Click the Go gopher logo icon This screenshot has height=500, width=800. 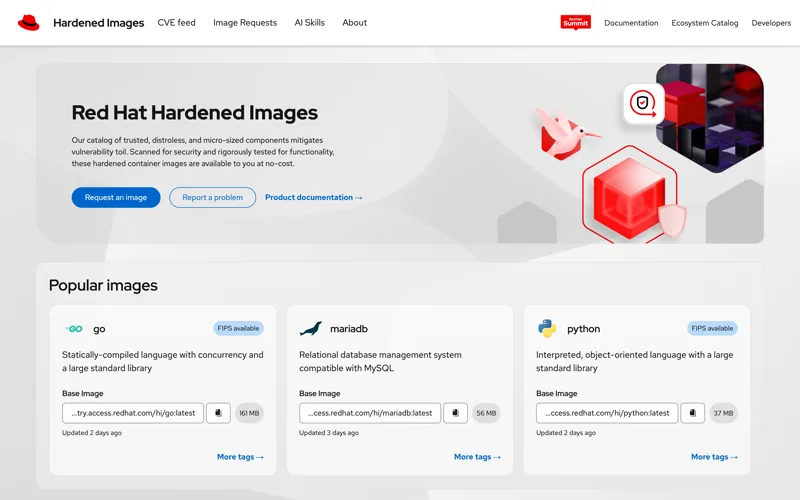(x=74, y=329)
